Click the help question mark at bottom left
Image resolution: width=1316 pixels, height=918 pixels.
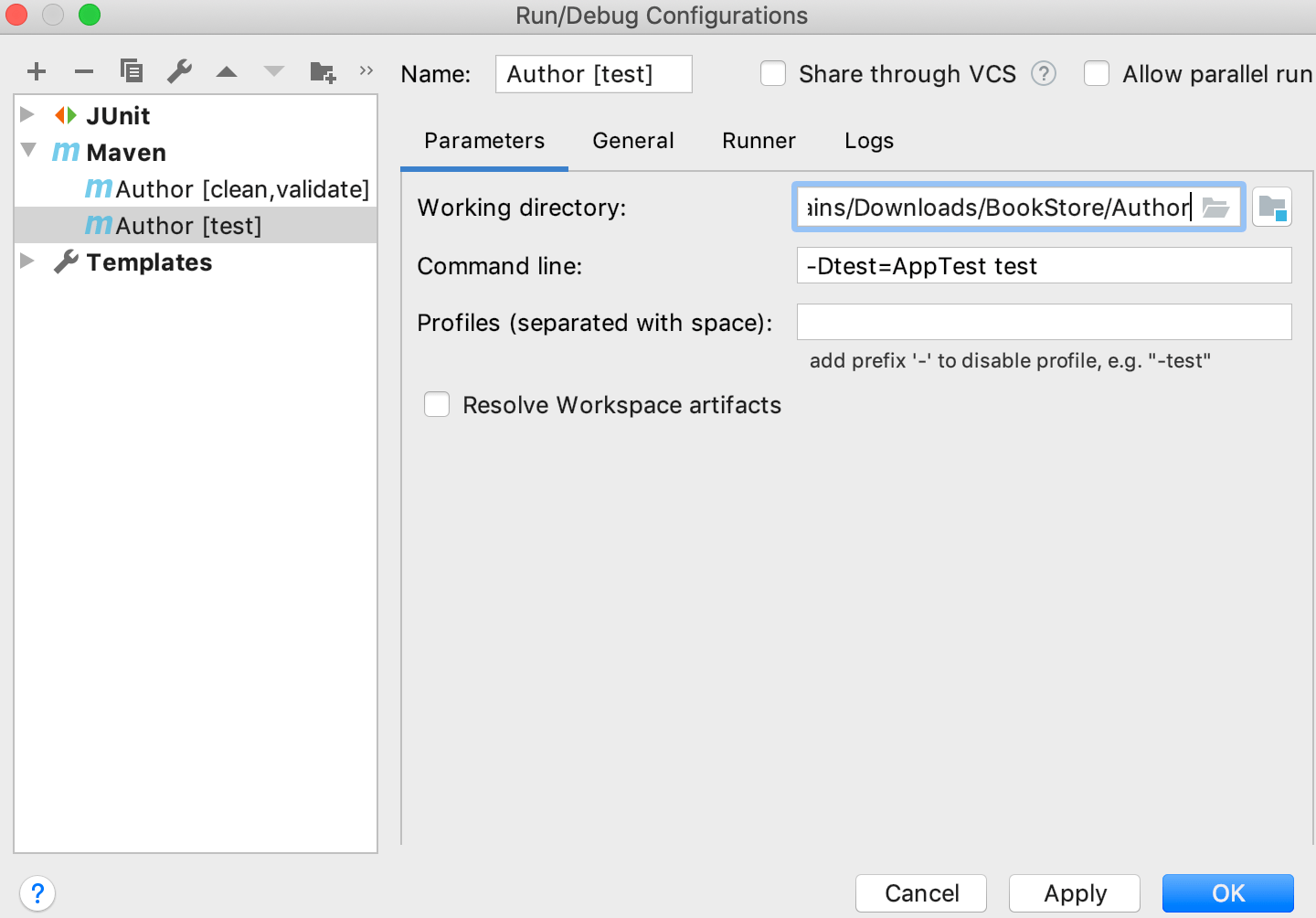pyautogui.click(x=37, y=893)
